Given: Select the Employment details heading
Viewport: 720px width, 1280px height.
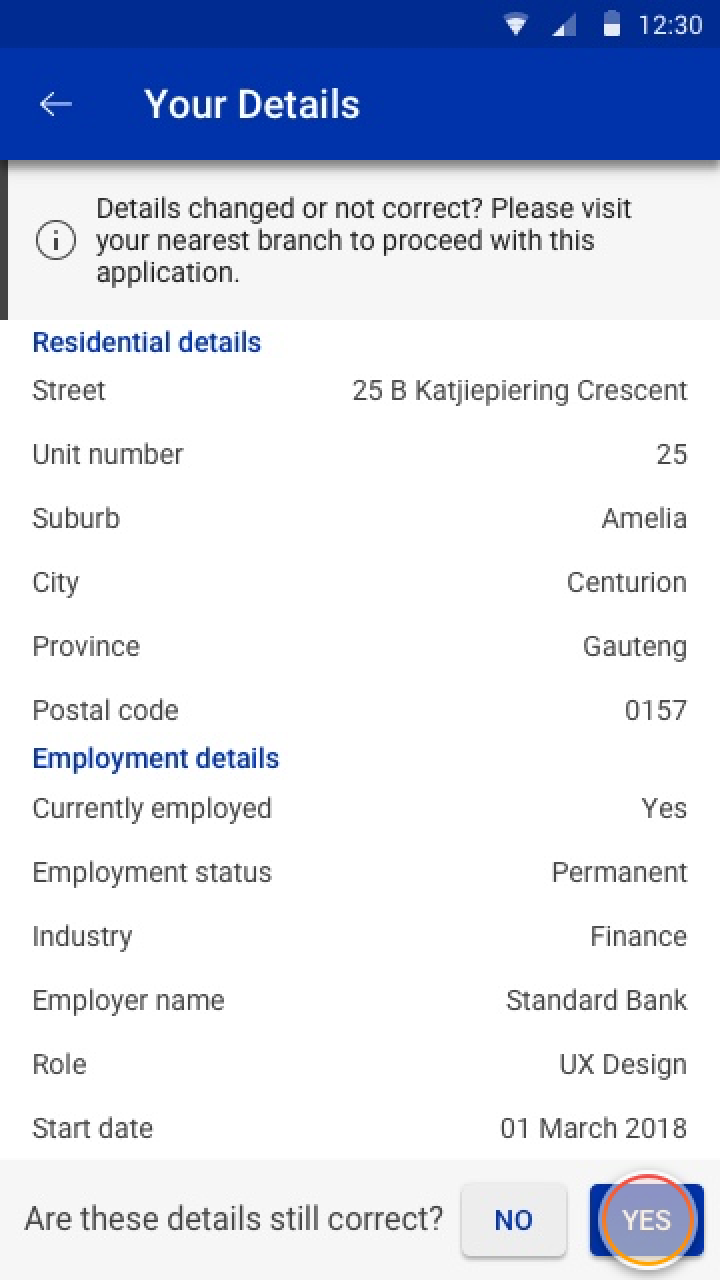Looking at the screenshot, I should point(156,758).
